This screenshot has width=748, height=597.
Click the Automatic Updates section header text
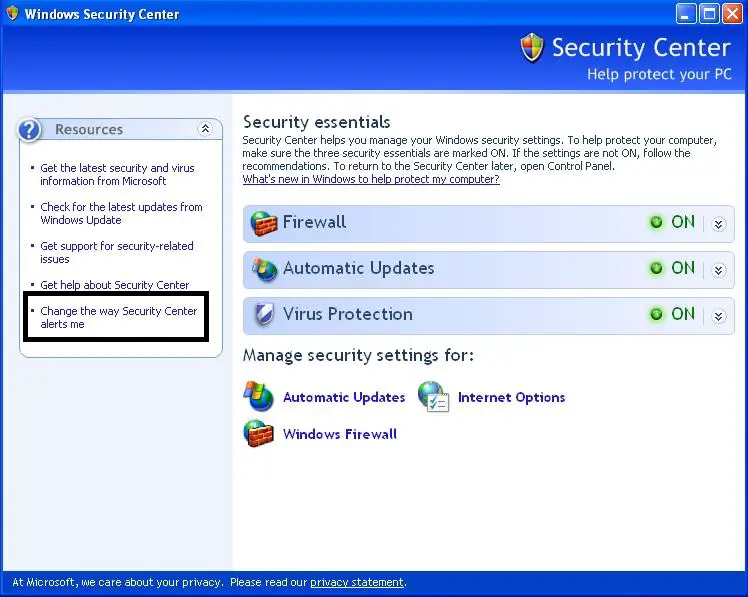[359, 268]
